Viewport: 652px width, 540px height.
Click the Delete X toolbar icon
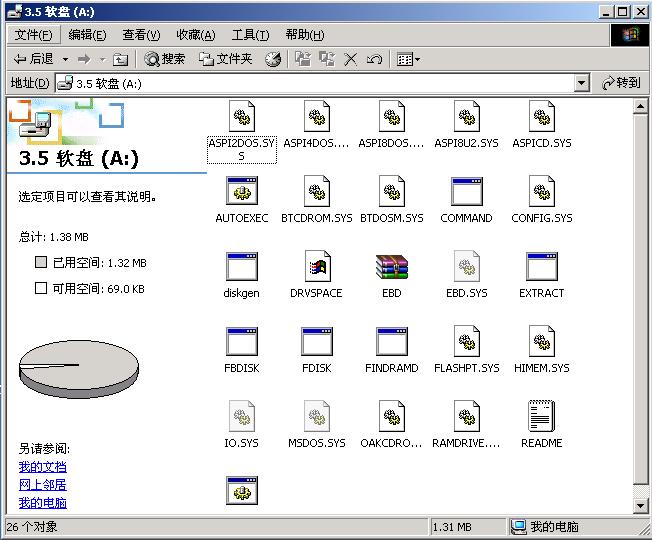coord(351,59)
